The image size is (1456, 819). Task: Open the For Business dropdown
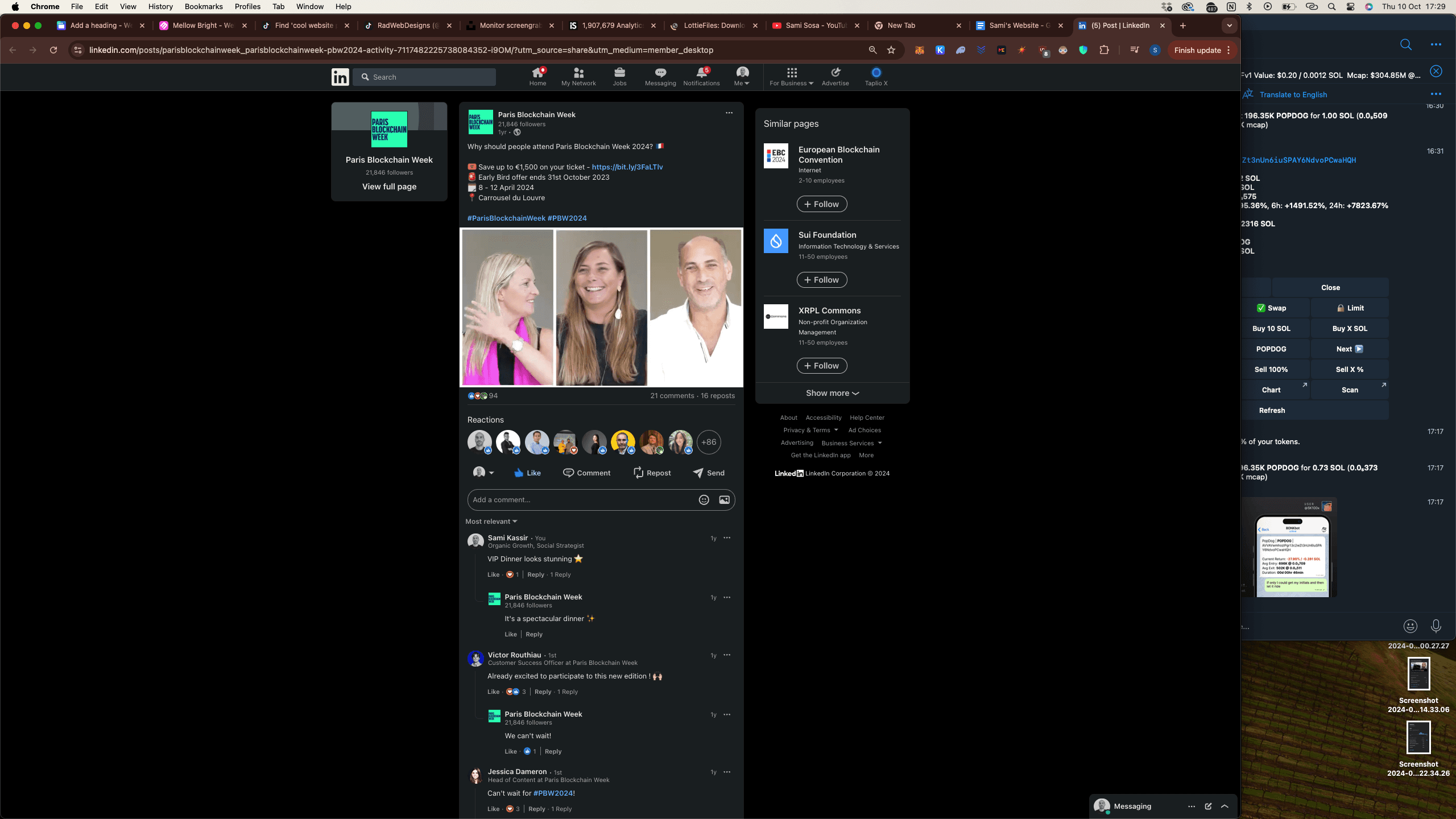(791, 76)
